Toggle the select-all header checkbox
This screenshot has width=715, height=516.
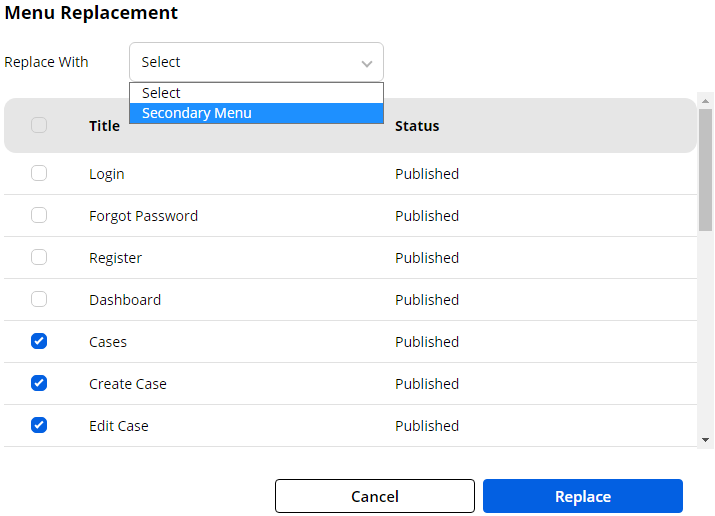tap(39, 125)
